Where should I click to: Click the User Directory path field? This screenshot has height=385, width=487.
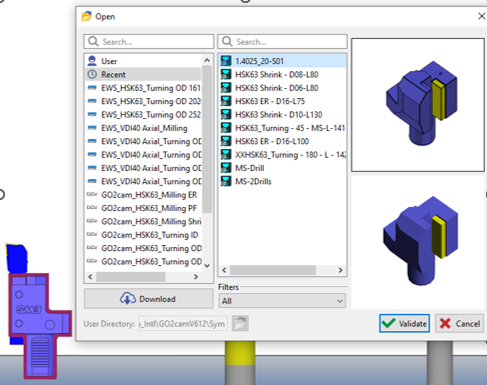pyautogui.click(x=183, y=323)
